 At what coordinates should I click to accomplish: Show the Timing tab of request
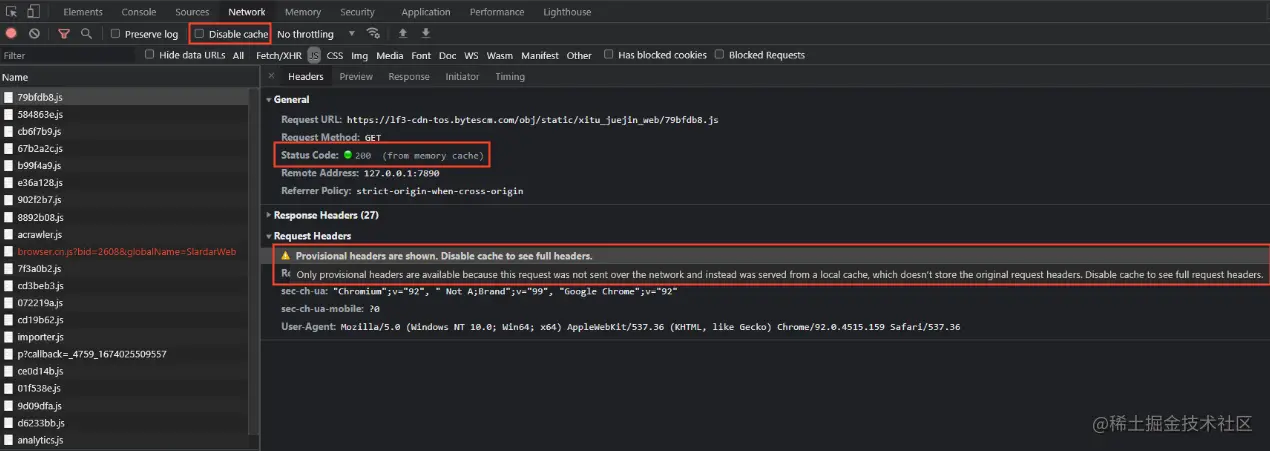click(510, 77)
